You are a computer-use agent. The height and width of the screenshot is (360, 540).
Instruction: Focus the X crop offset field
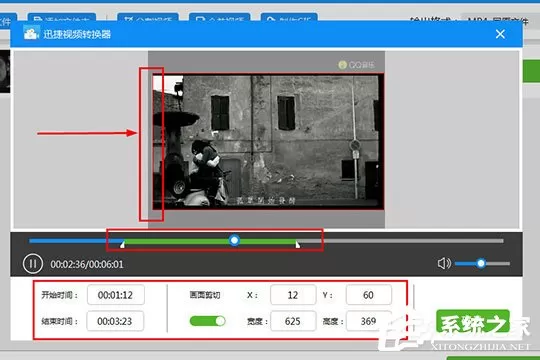[293, 295]
